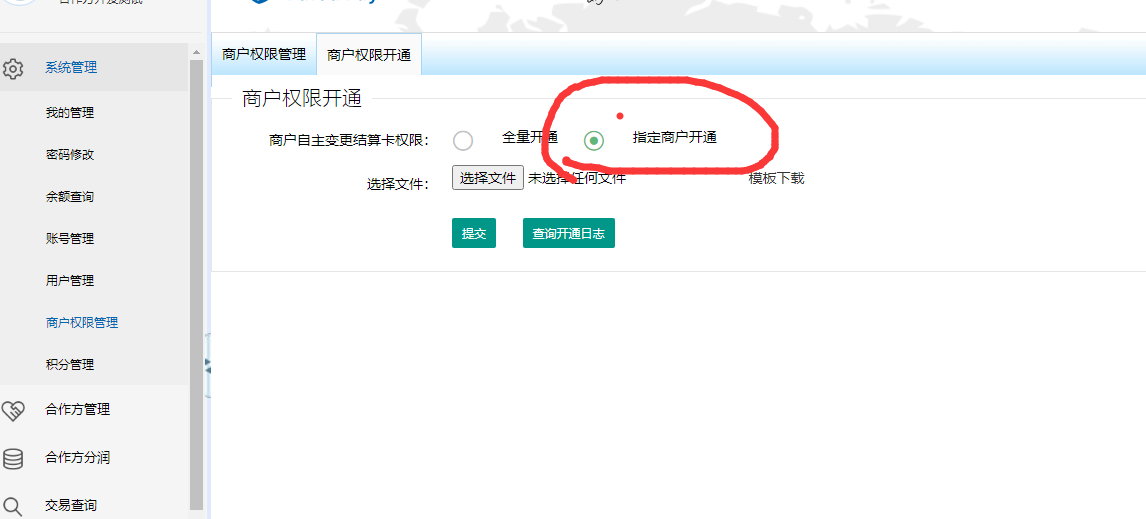Open 积分管理 in the sidebar

[x=69, y=364]
